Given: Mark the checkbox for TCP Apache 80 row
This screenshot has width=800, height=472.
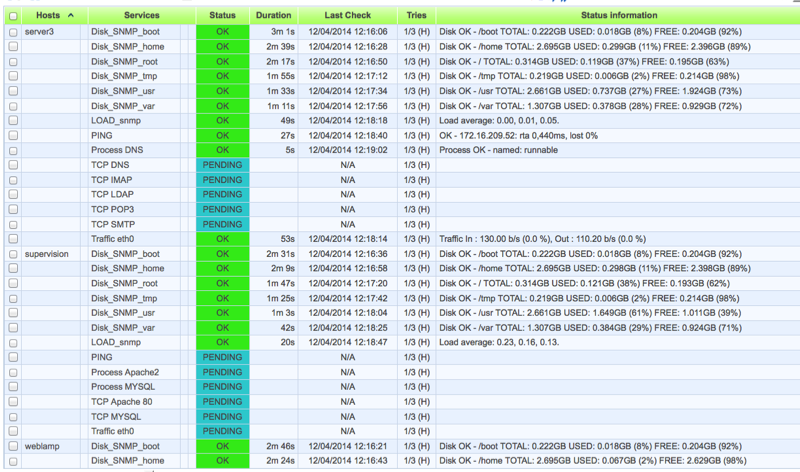Looking at the screenshot, I should pyautogui.click(x=12, y=402).
